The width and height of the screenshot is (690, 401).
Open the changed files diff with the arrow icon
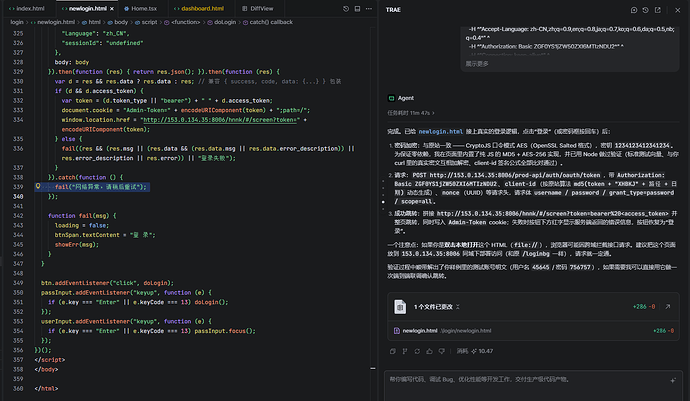point(668,307)
